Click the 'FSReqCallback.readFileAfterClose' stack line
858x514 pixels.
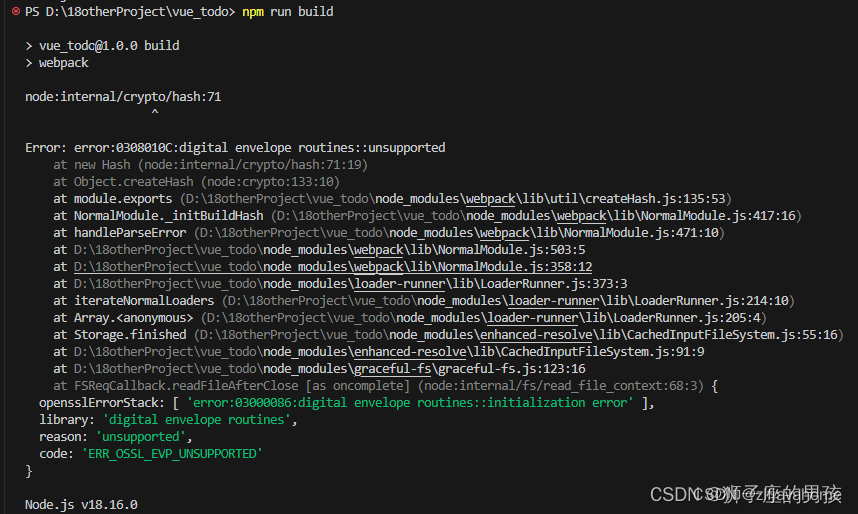(385, 386)
